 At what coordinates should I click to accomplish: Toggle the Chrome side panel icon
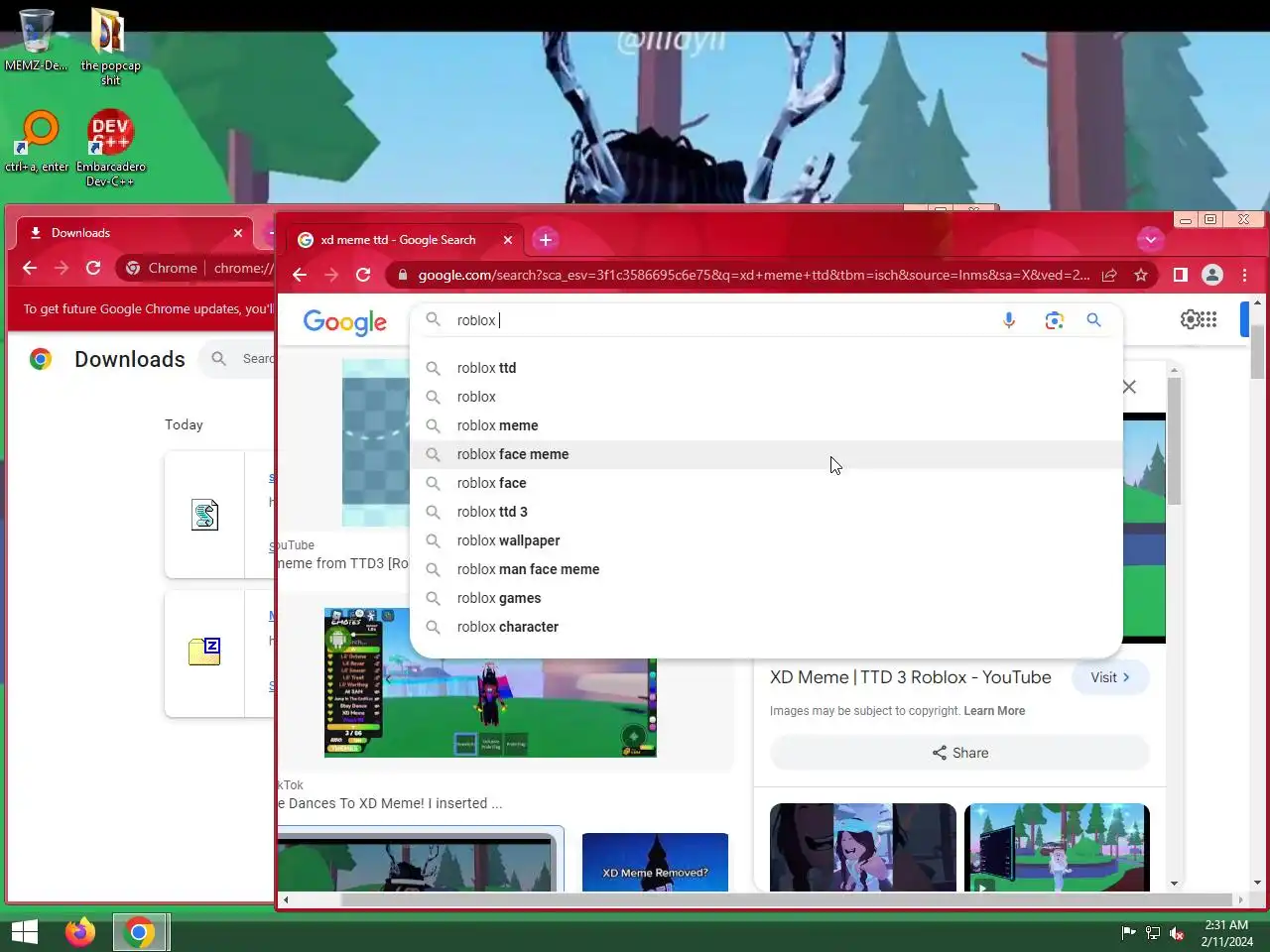coord(1181,275)
